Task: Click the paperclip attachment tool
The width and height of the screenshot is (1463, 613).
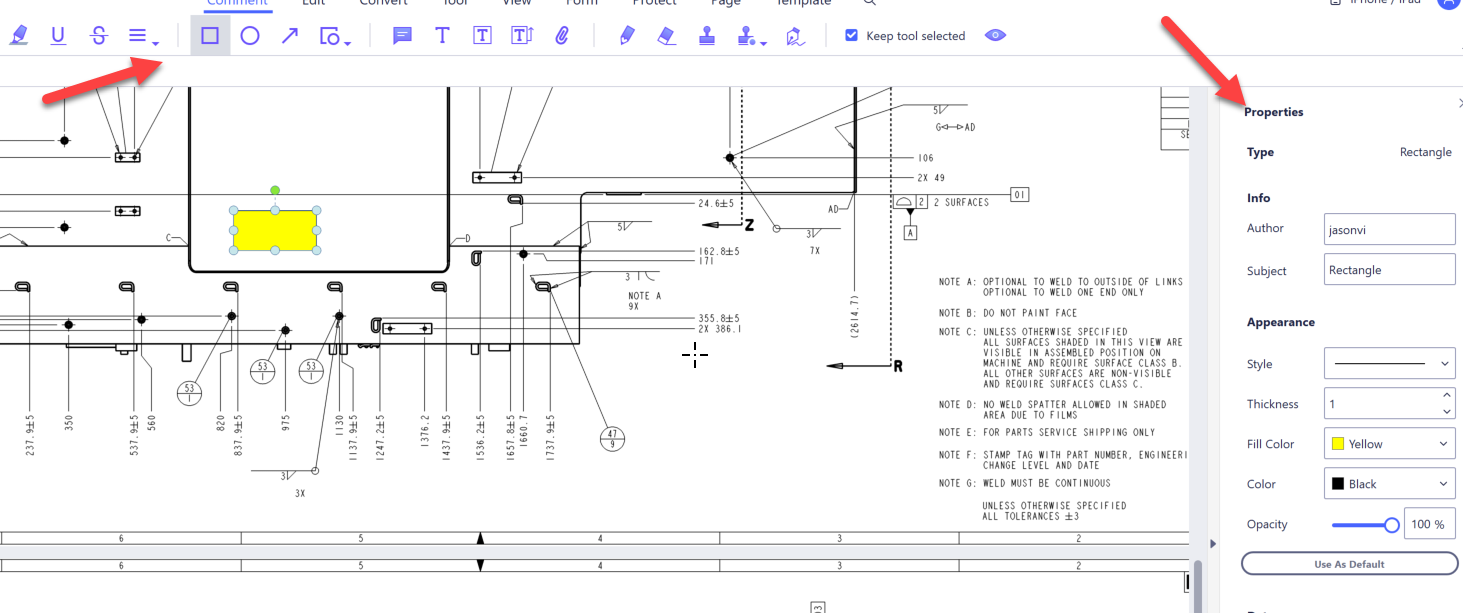Action: tap(562, 36)
